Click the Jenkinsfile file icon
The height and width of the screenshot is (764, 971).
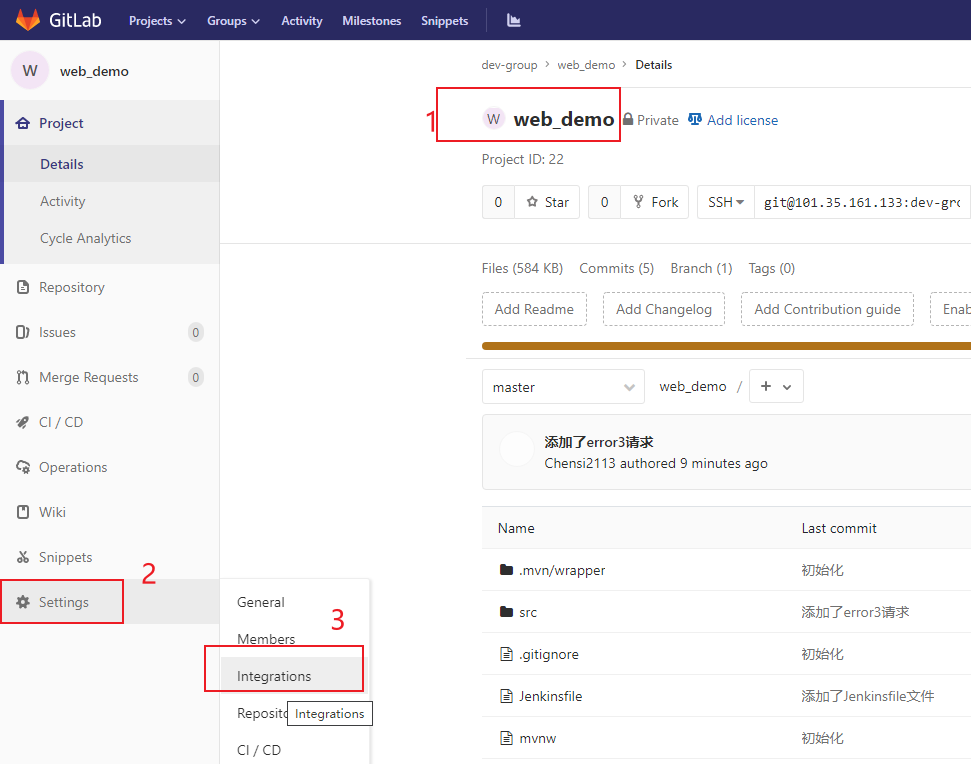click(x=507, y=696)
